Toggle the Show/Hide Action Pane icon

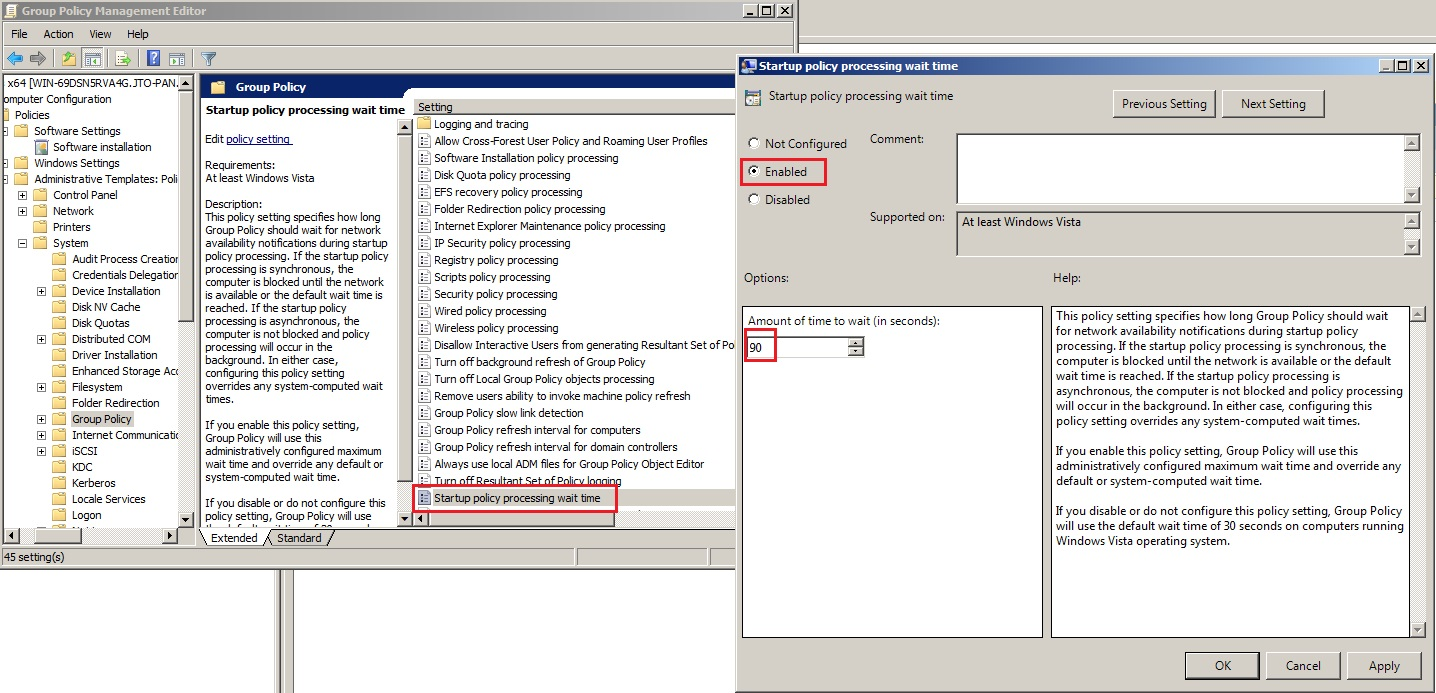177,59
